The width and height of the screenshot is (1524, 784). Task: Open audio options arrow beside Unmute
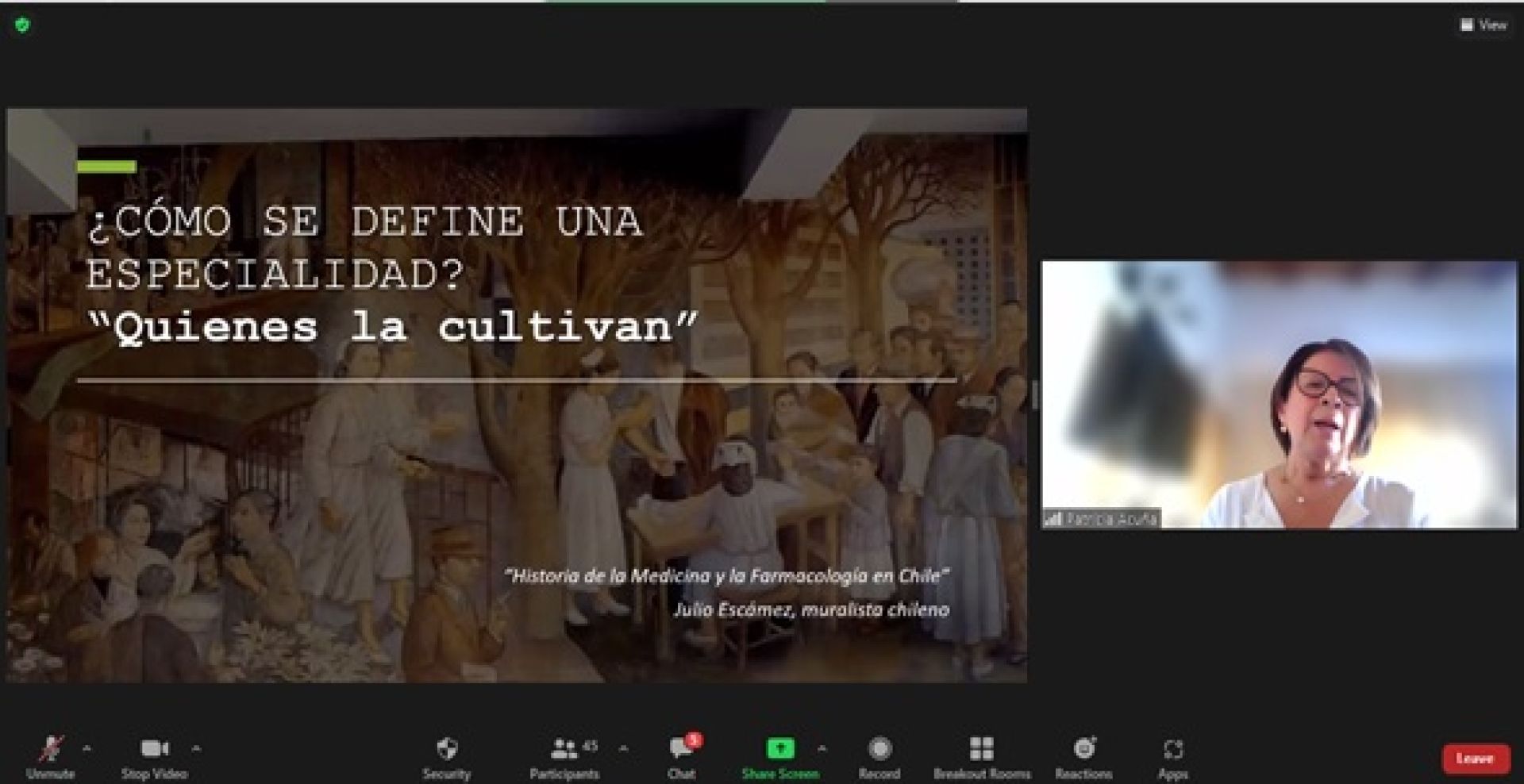[x=87, y=748]
